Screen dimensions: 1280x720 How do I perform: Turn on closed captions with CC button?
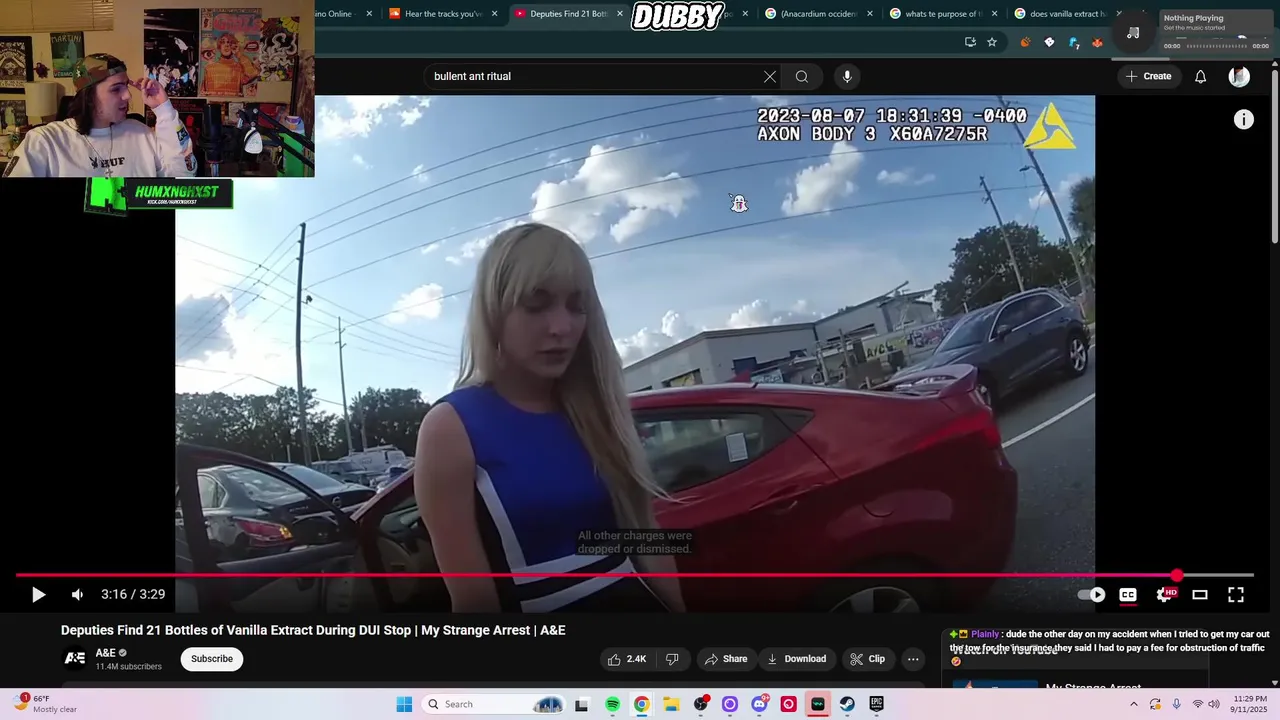pos(1128,594)
